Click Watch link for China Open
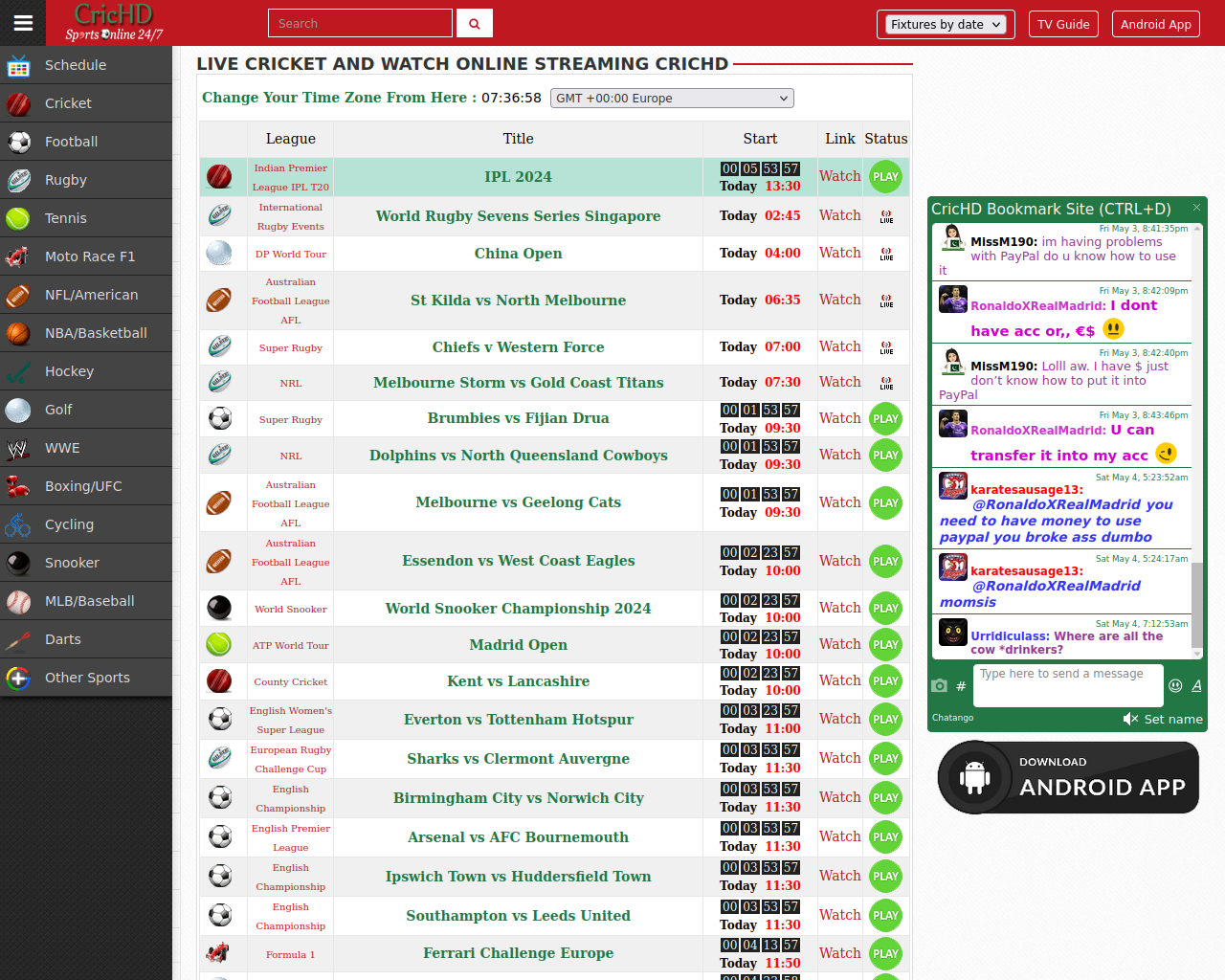The height and width of the screenshot is (980, 1225). point(839,253)
